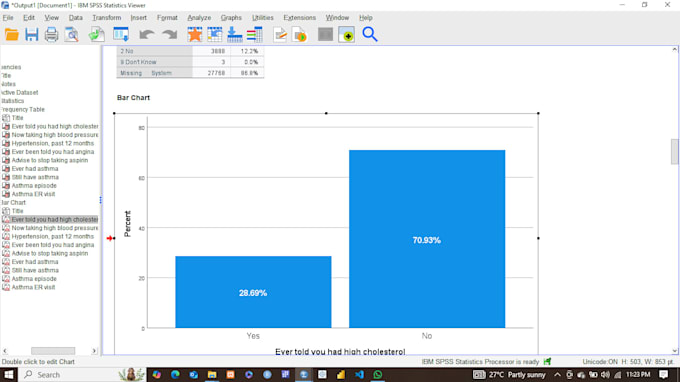Click the Undo arrow icon

click(147, 34)
